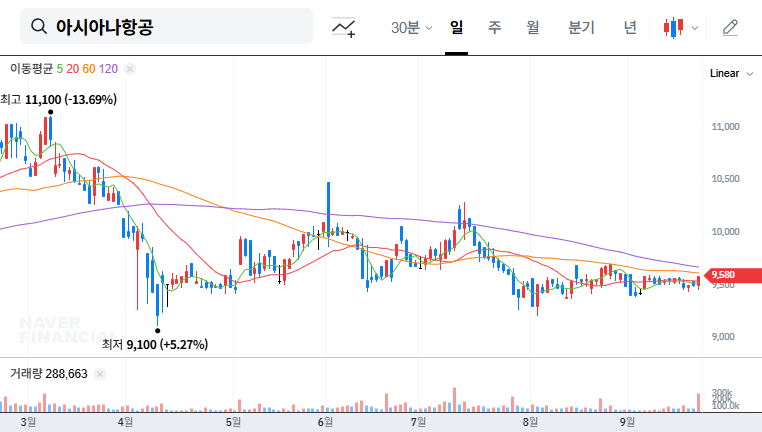Click the 8월 date axis label
Screen dimensions: 762x432
pos(531,422)
